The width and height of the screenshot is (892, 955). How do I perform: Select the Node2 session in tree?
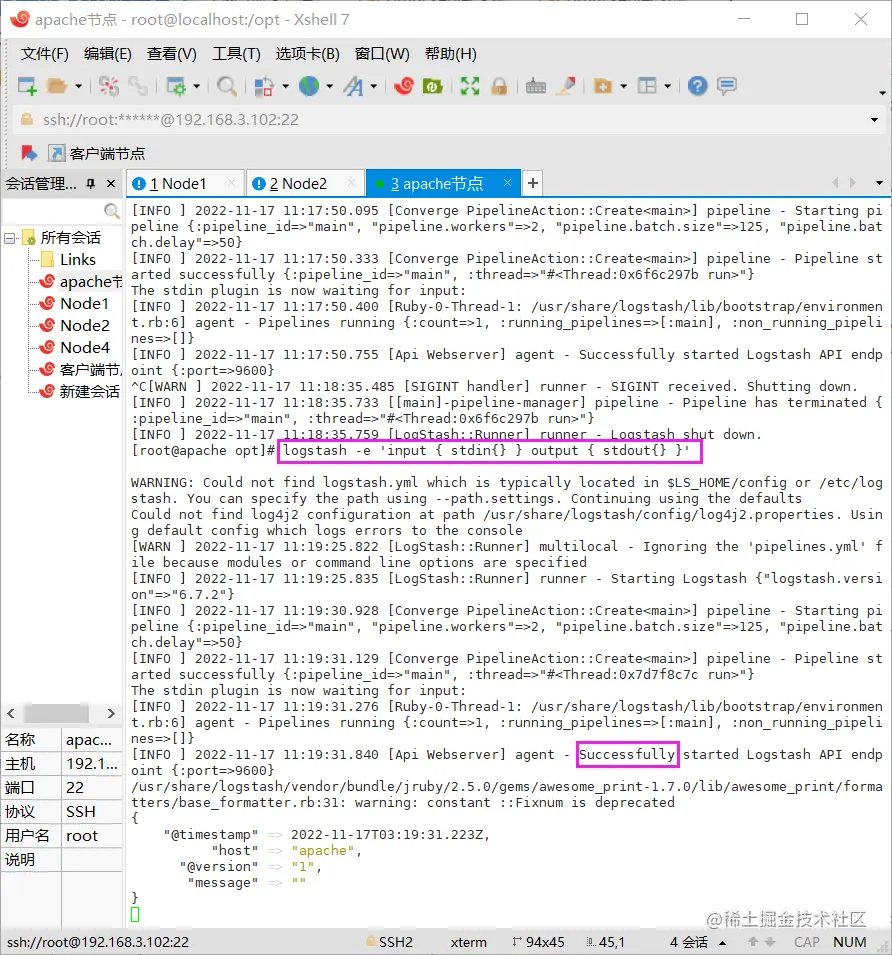pos(74,326)
